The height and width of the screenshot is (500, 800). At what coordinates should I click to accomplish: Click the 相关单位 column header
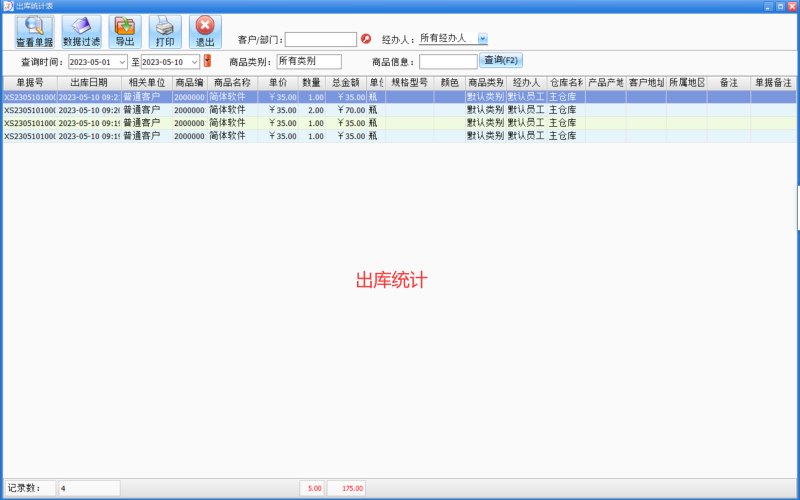147,83
